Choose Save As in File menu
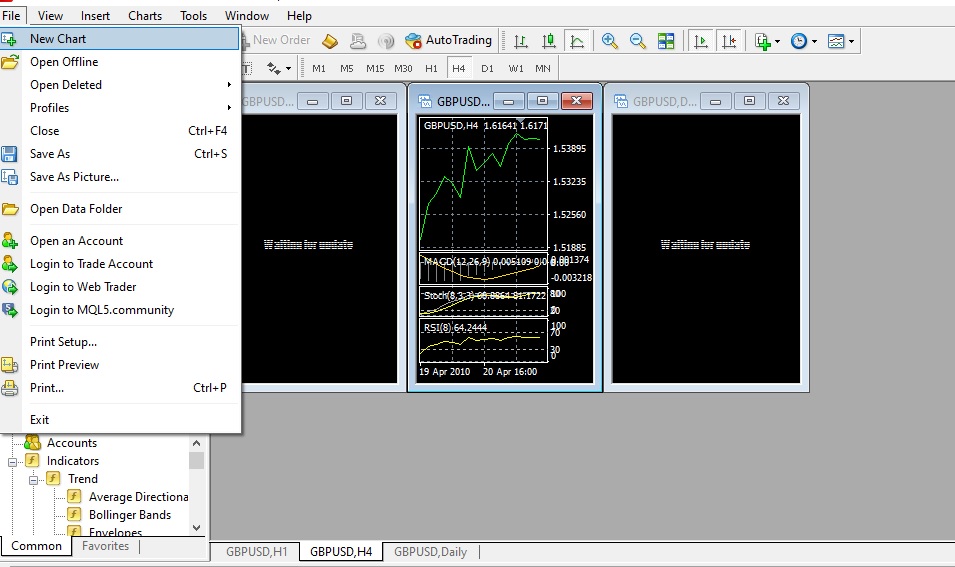Image resolution: width=955 pixels, height=567 pixels. 119,153
